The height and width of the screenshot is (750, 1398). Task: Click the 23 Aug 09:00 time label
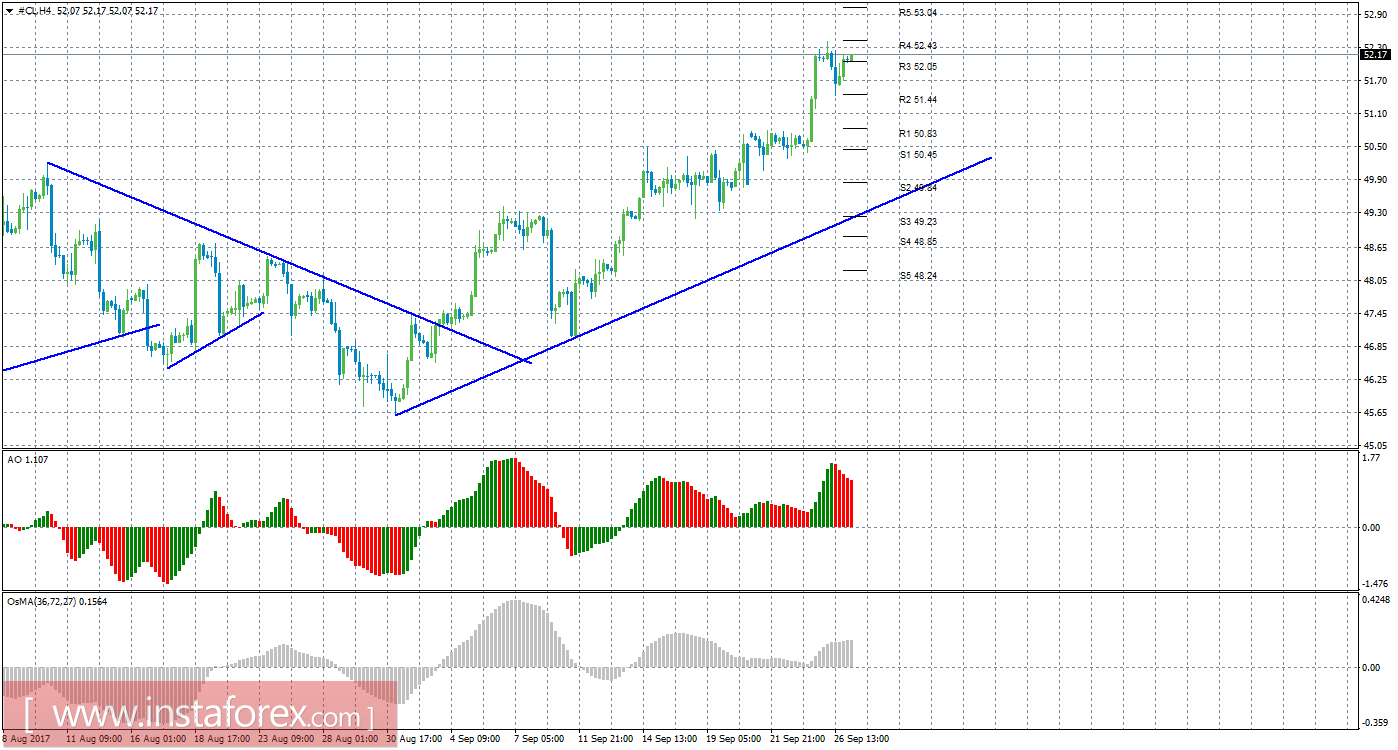tap(288, 739)
